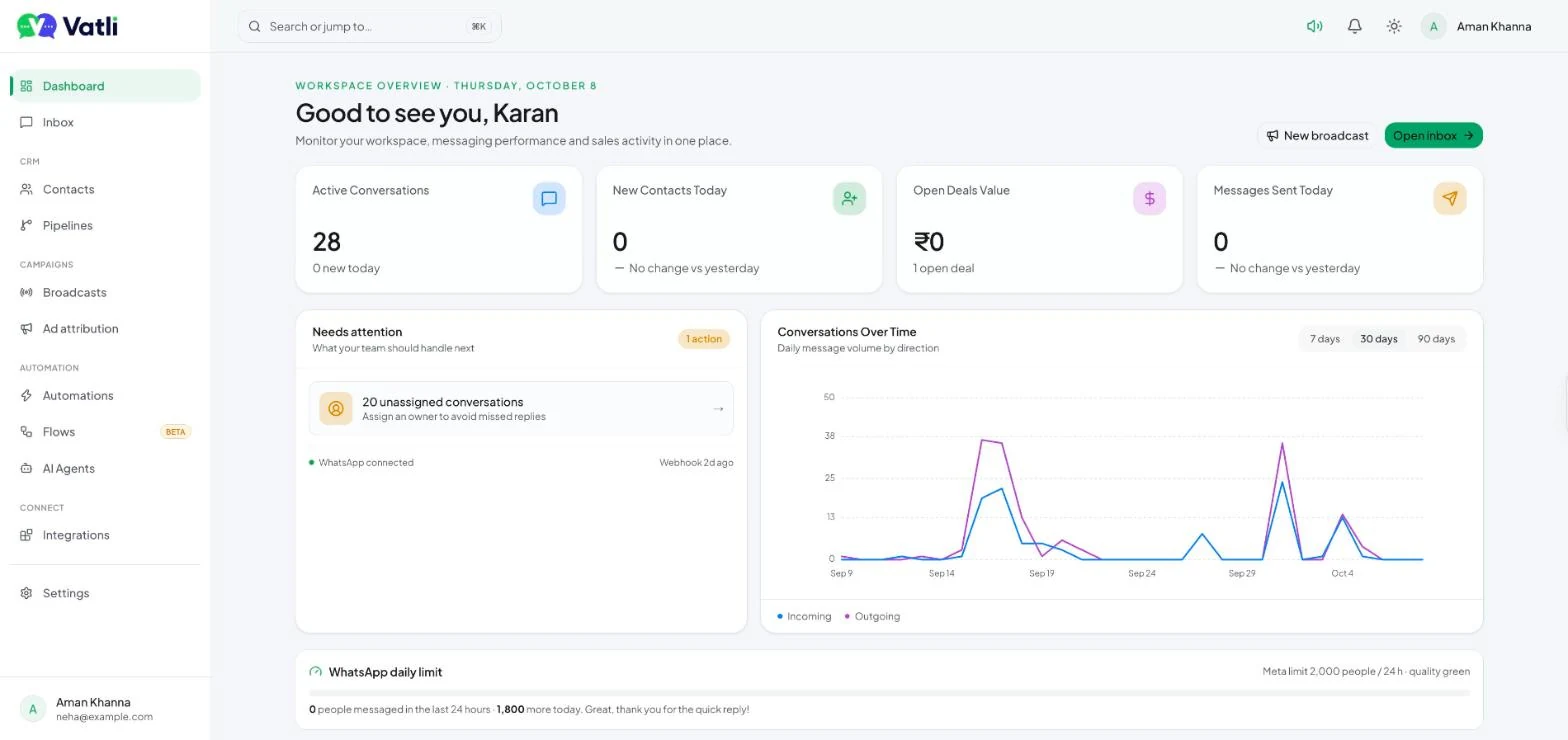
Task: Click the Broadcasts signal icon
Action: pos(26,292)
